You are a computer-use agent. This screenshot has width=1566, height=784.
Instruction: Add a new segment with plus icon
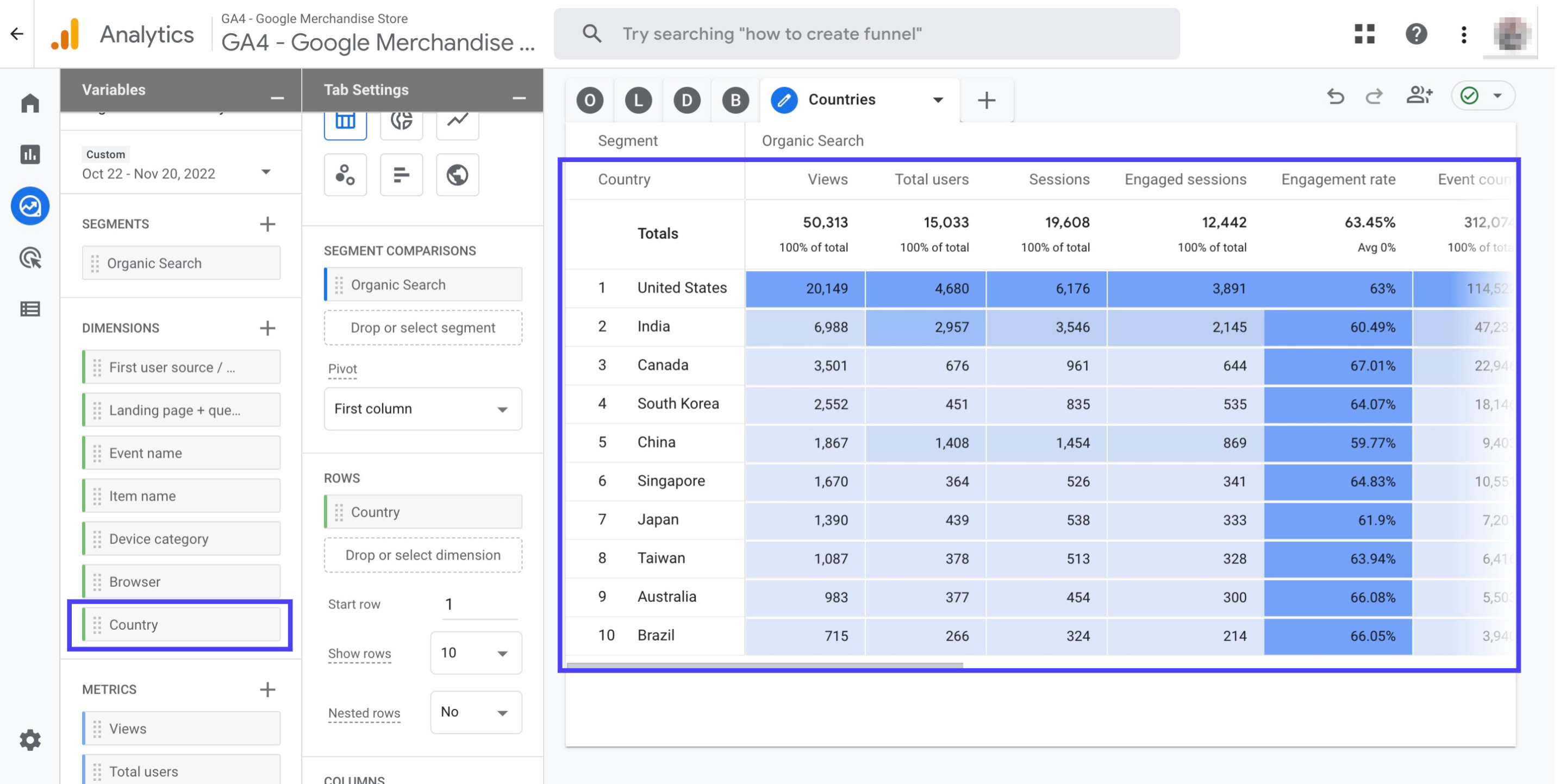click(x=267, y=224)
